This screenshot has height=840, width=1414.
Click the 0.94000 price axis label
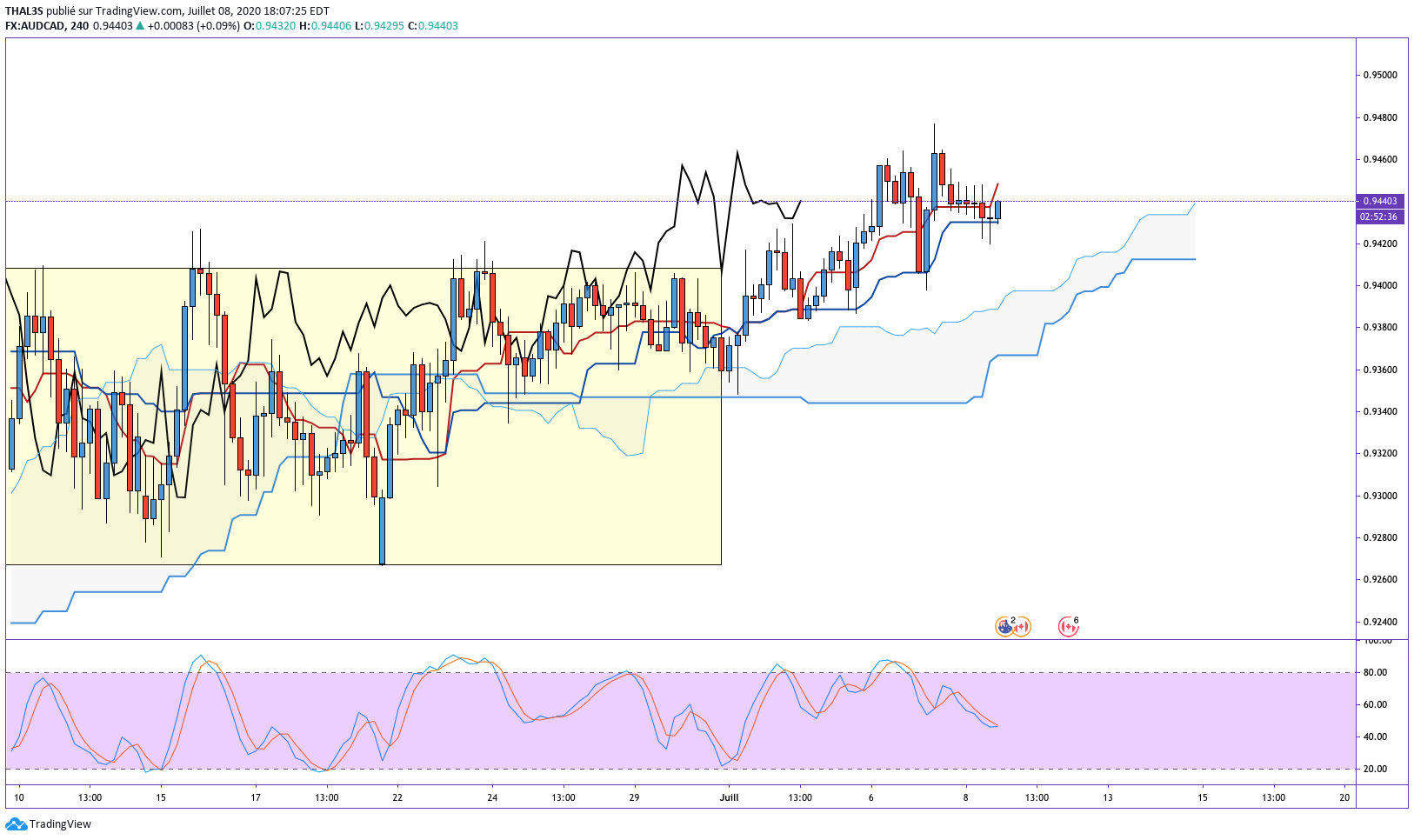click(x=1380, y=285)
